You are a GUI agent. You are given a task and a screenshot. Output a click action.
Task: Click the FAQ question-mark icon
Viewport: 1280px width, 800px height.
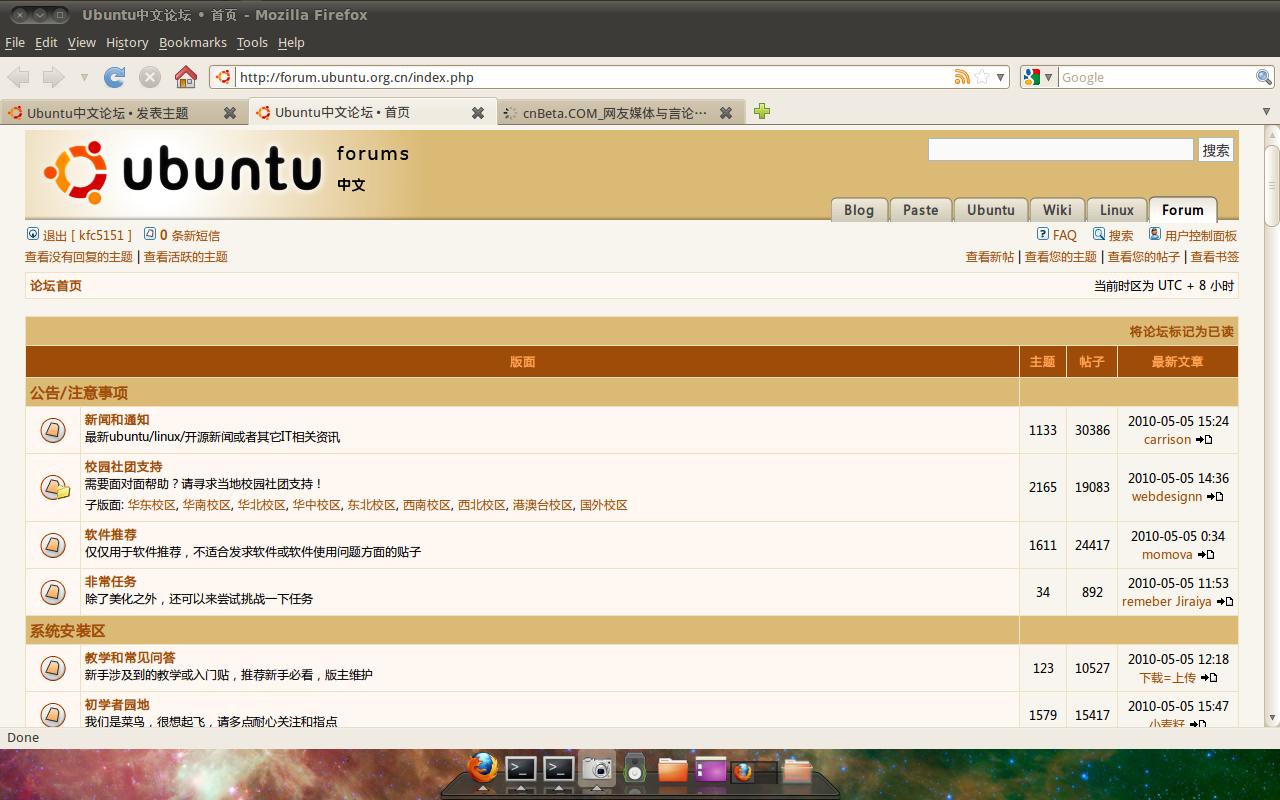(x=1043, y=234)
